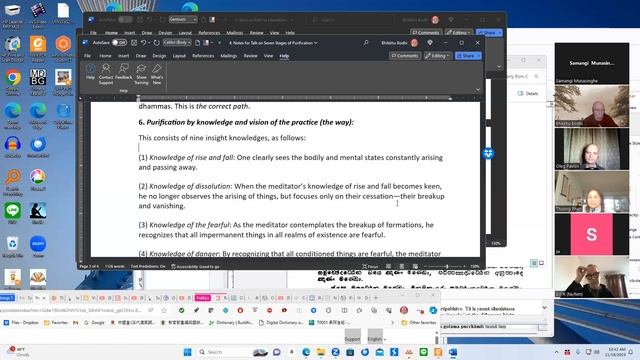Save the document via the front Word title bar icon
Screen dimensions: 640x360
tap(134, 42)
